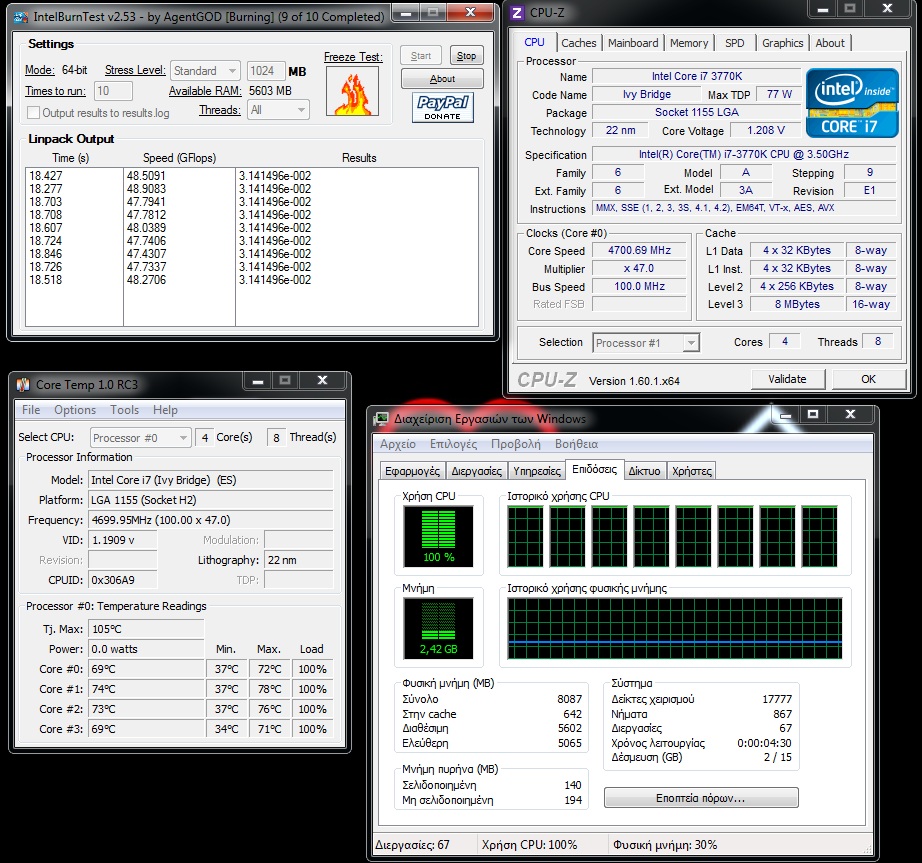Click the Χρόνος λειτουργίας 0:00:04:30 value
Screen dimensions: 922x863
pos(764,743)
